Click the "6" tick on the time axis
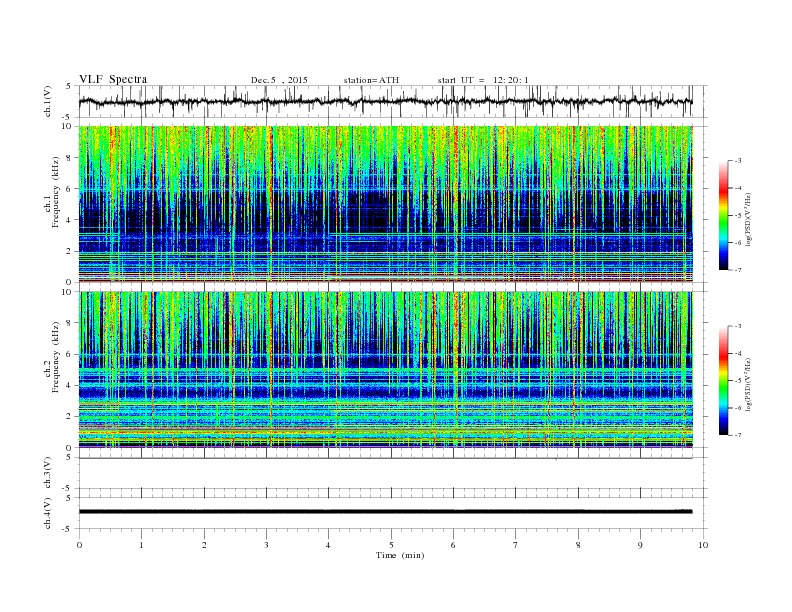The height and width of the screenshot is (612, 792). (x=453, y=545)
